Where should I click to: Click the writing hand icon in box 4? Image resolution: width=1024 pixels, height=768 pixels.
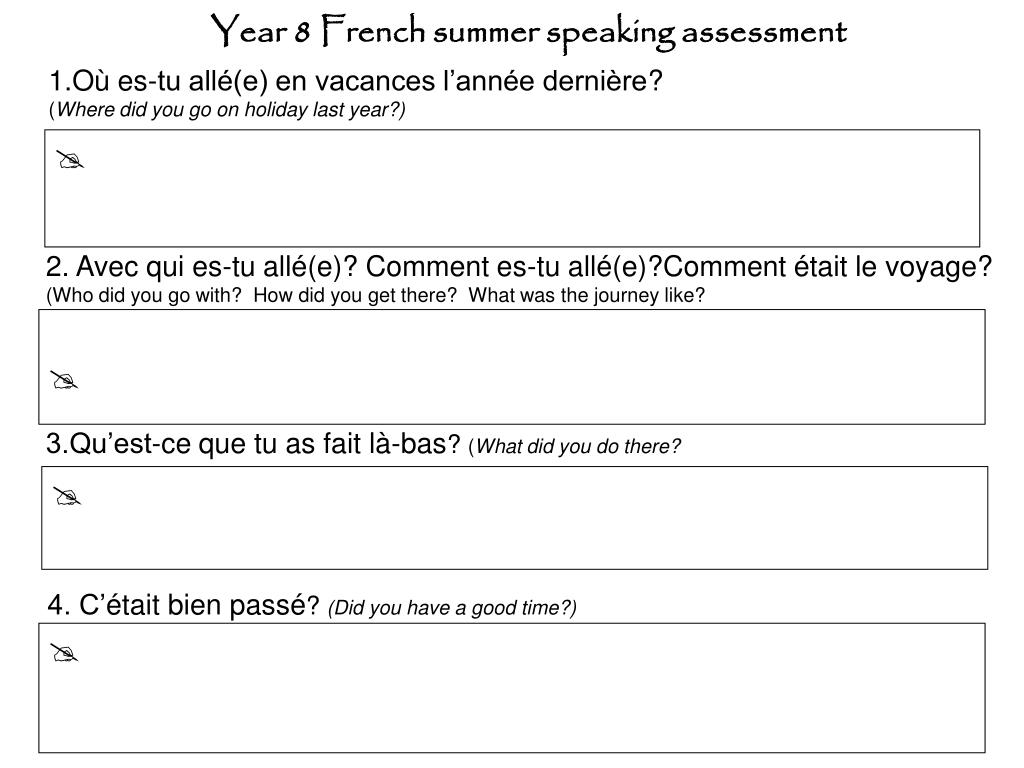click(x=64, y=652)
